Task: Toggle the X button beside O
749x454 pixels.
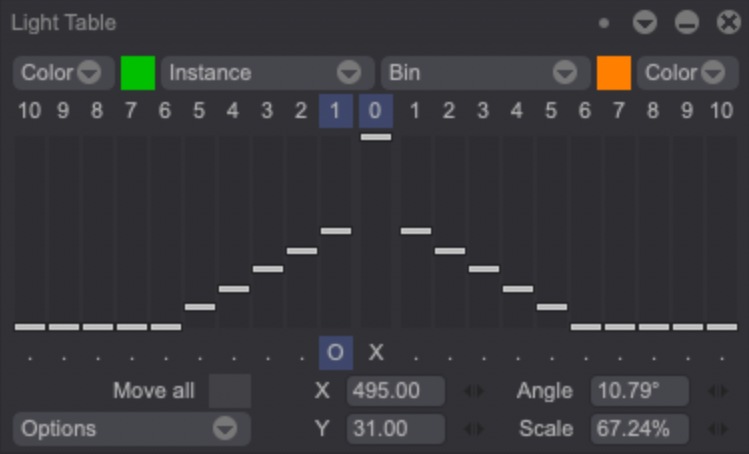Action: (375, 352)
